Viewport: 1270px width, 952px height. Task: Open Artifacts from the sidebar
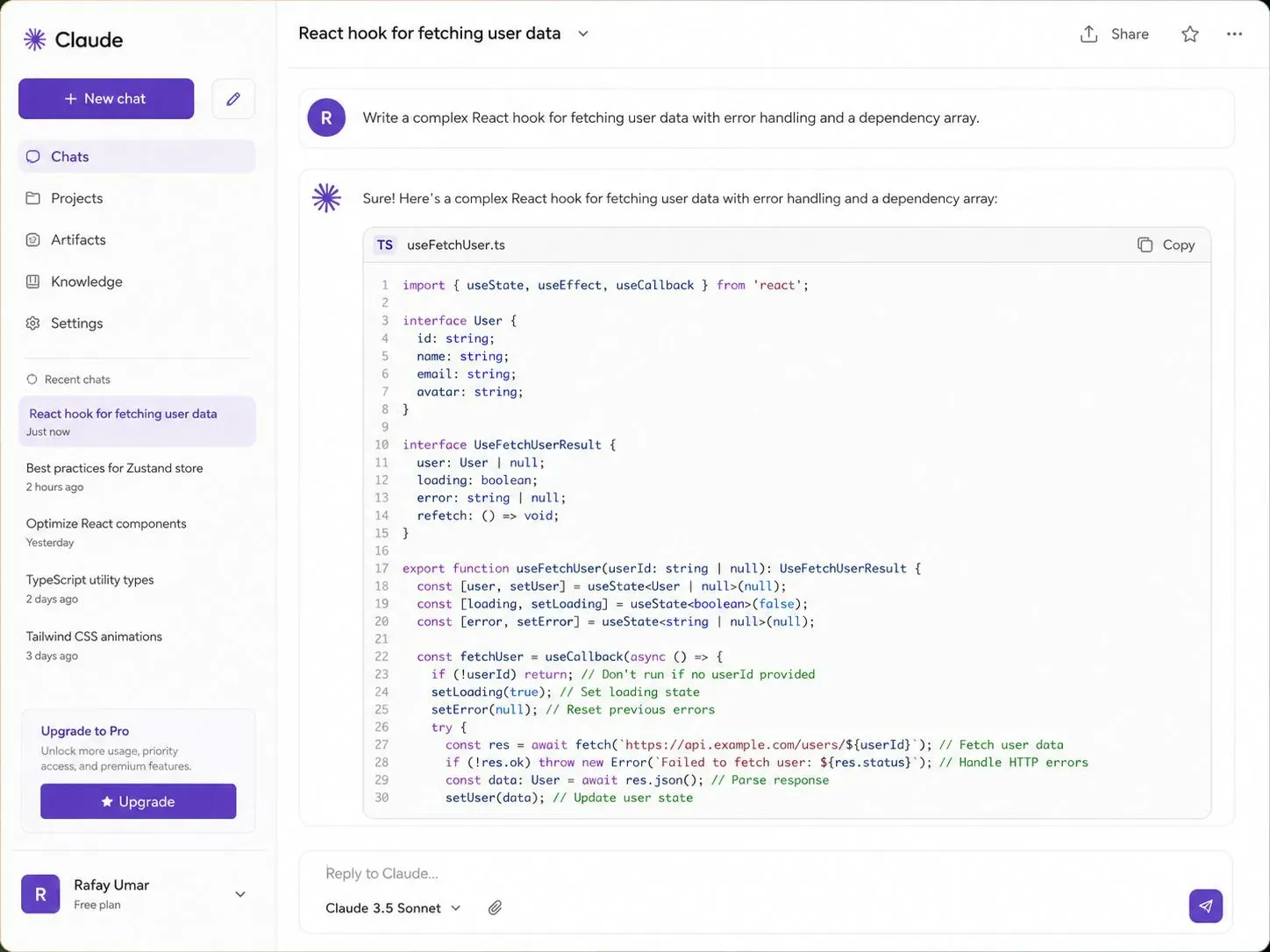pyautogui.click(x=137, y=240)
